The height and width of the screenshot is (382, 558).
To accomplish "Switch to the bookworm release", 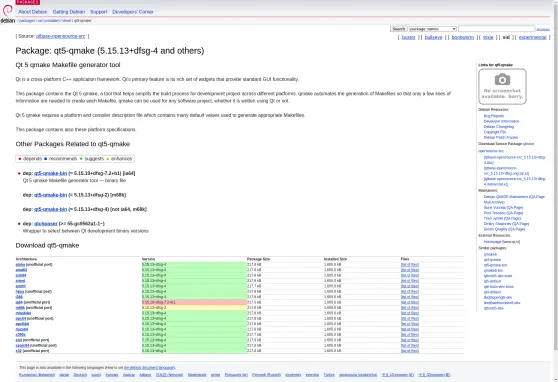I will pos(463,37).
